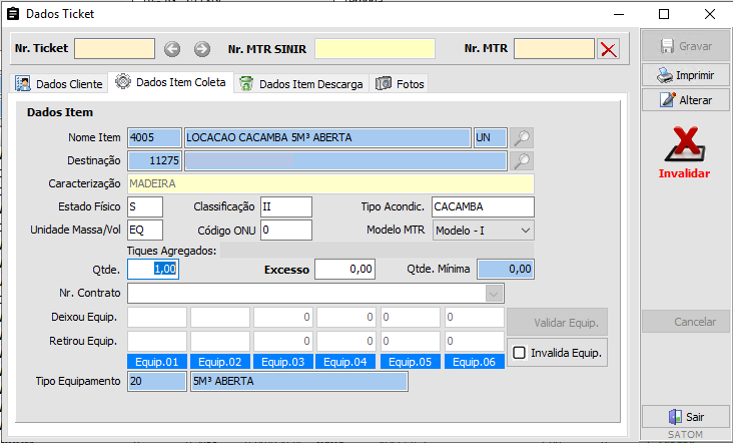Click the Alterar edit button
This screenshot has width=733, height=443.
(x=685, y=100)
